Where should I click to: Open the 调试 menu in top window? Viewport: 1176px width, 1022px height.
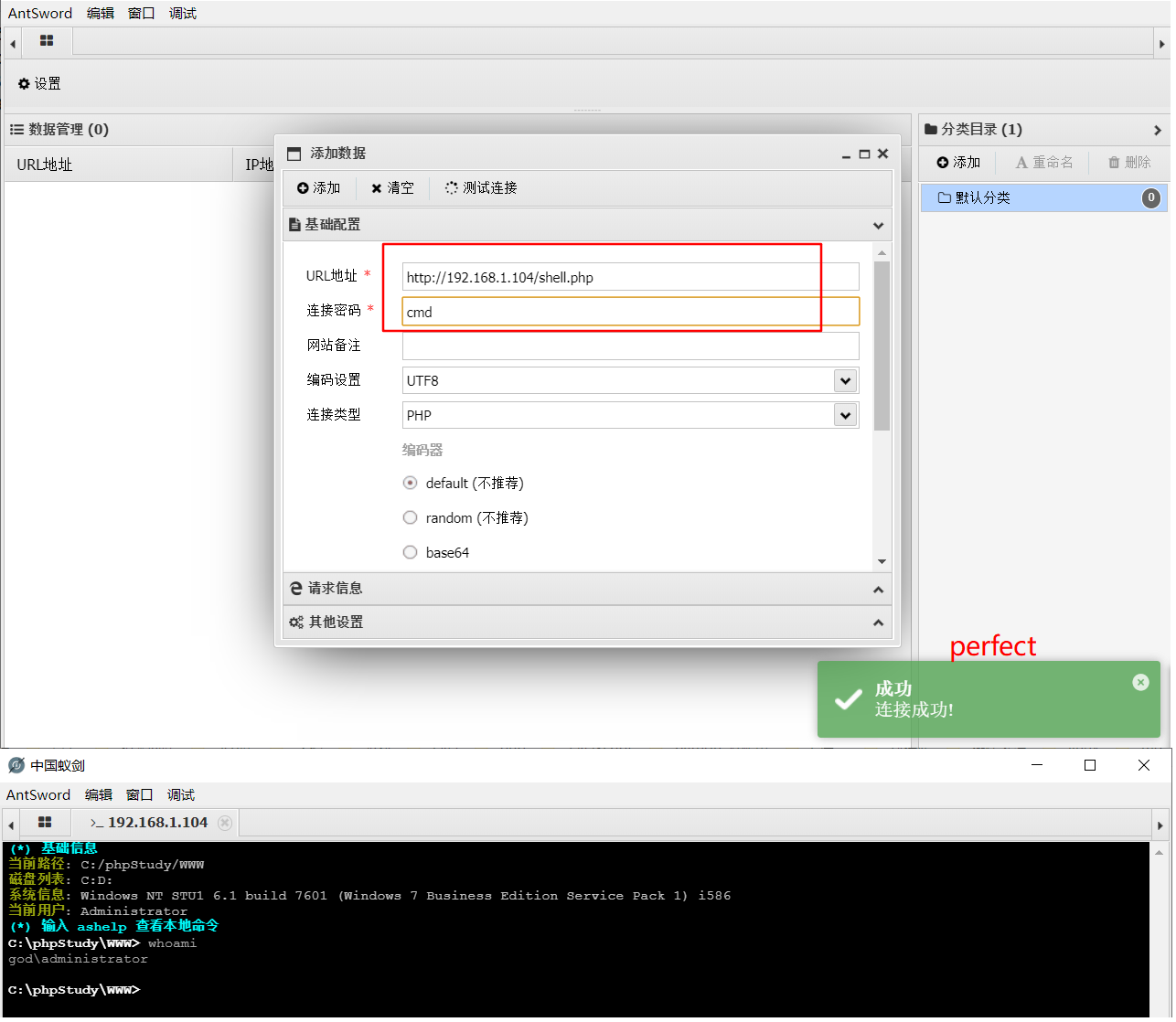(183, 13)
